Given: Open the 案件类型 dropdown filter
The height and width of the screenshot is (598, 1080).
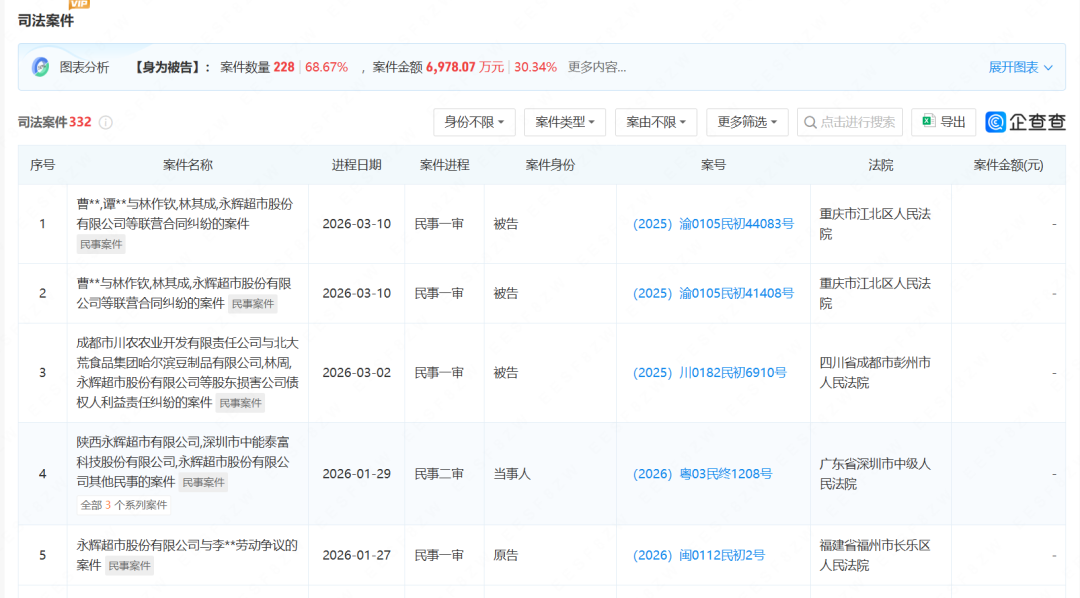Looking at the screenshot, I should point(565,122).
